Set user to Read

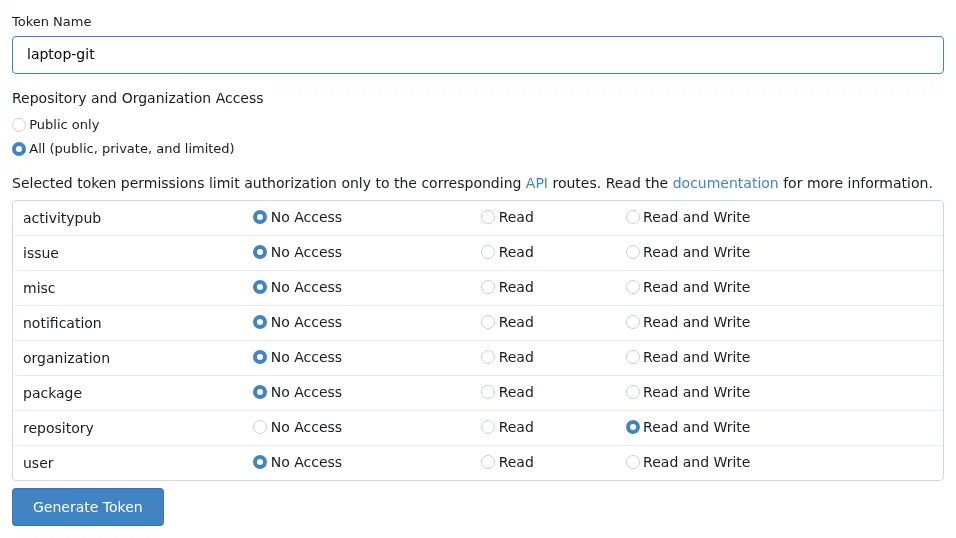tap(488, 462)
